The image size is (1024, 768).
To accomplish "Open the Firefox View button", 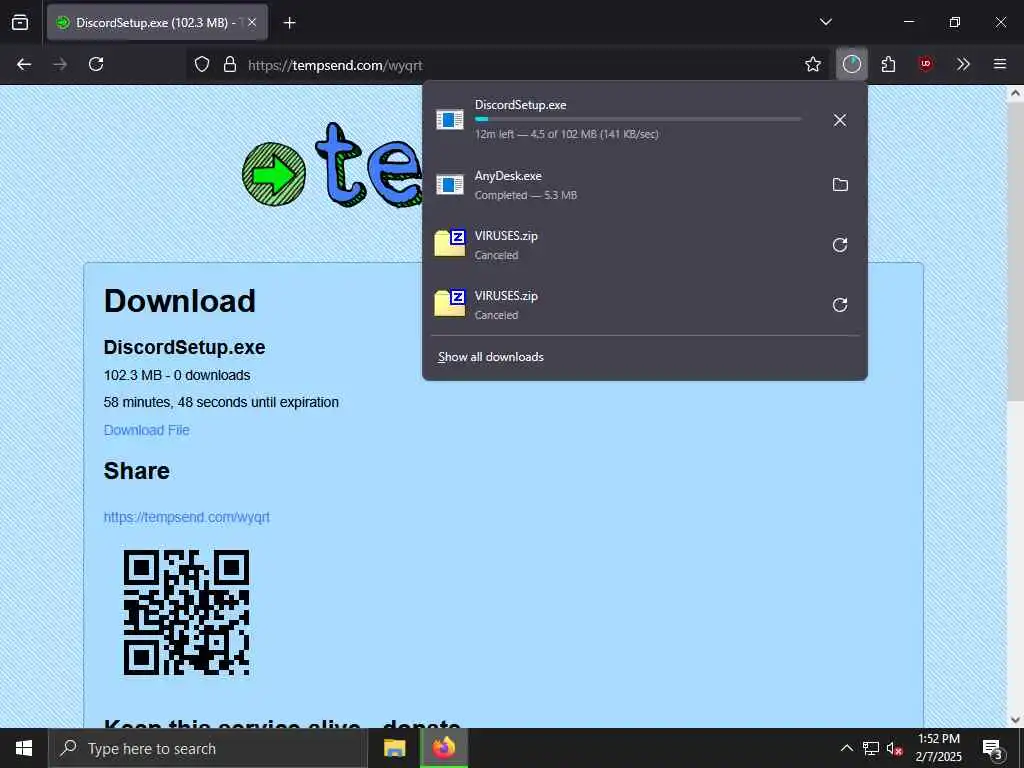I will tap(20, 22).
